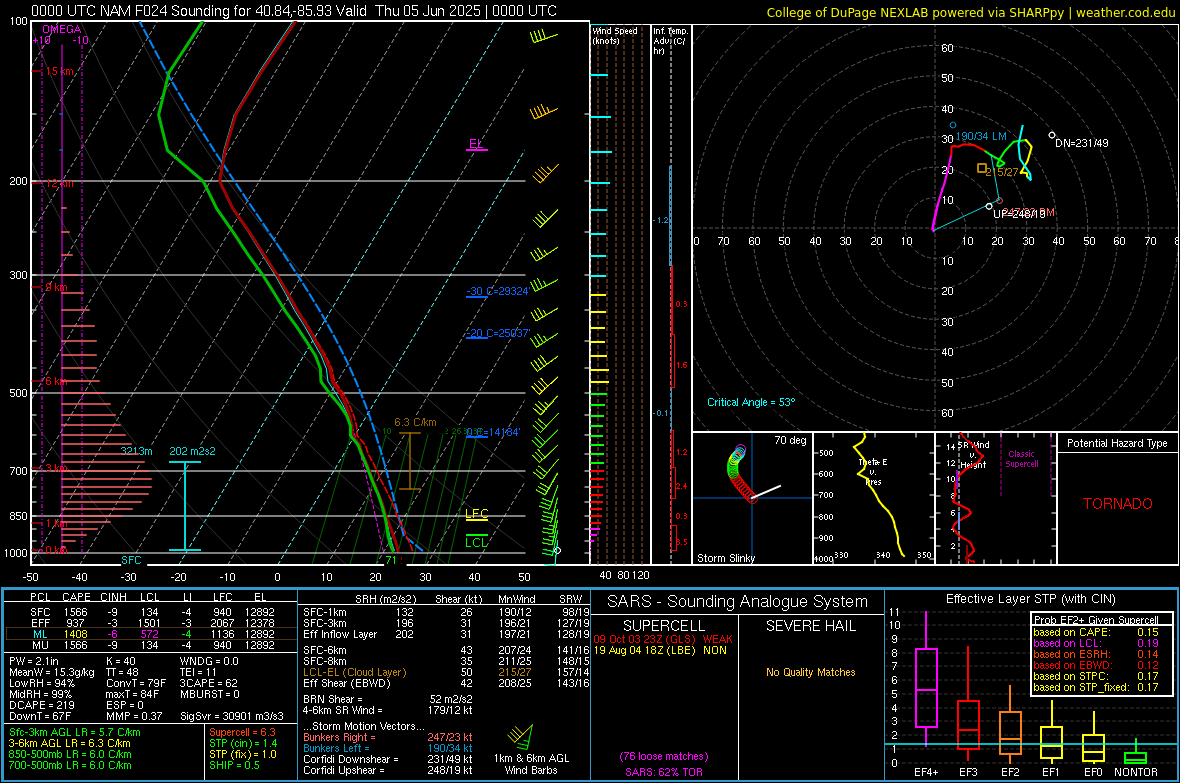The height and width of the screenshot is (783, 1180).
Task: Click the 3213m inflow top label
Action: [136, 451]
